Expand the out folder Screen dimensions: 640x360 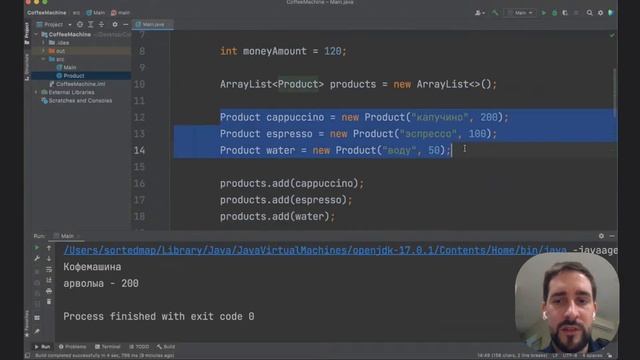pyautogui.click(x=44, y=51)
